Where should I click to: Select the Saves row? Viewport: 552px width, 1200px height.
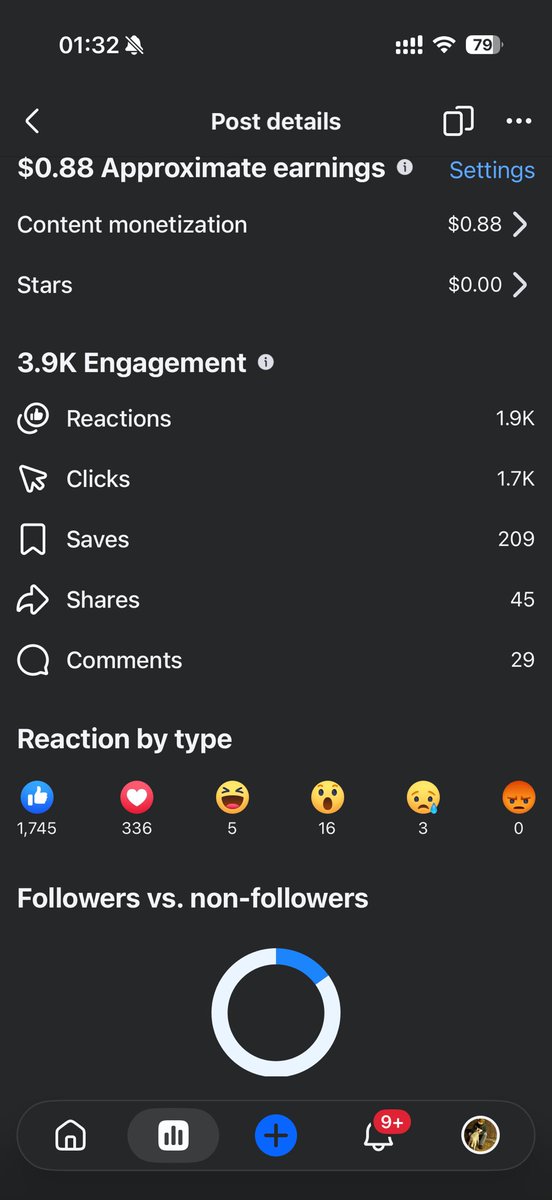[276, 539]
